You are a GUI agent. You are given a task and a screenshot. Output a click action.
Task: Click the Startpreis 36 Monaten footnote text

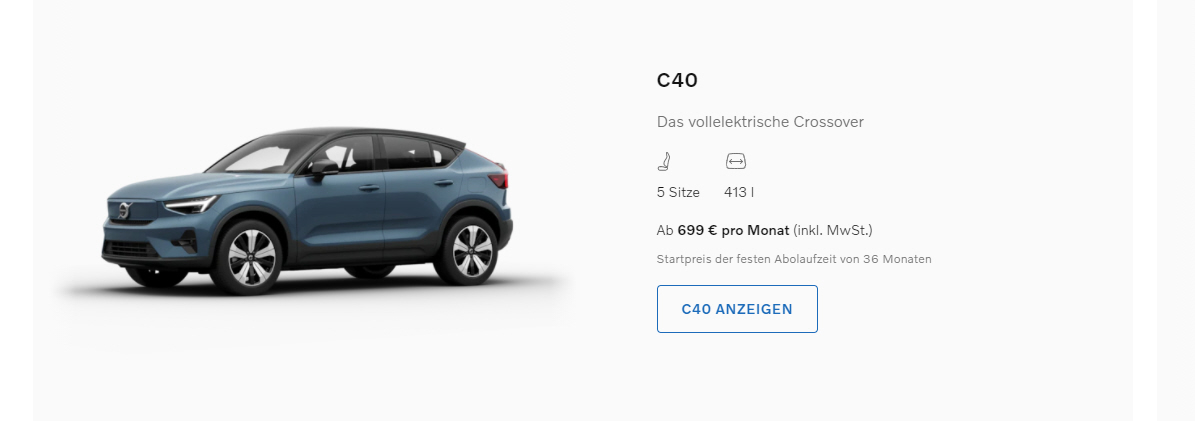pos(794,259)
